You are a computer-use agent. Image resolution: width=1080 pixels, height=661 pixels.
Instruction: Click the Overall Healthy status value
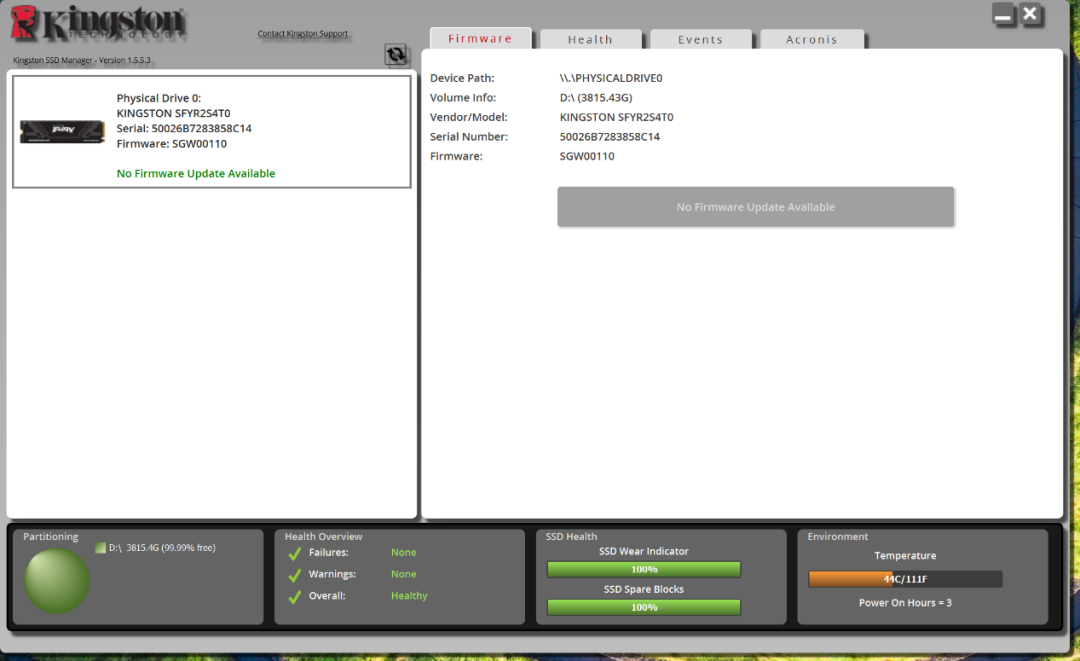coord(409,596)
